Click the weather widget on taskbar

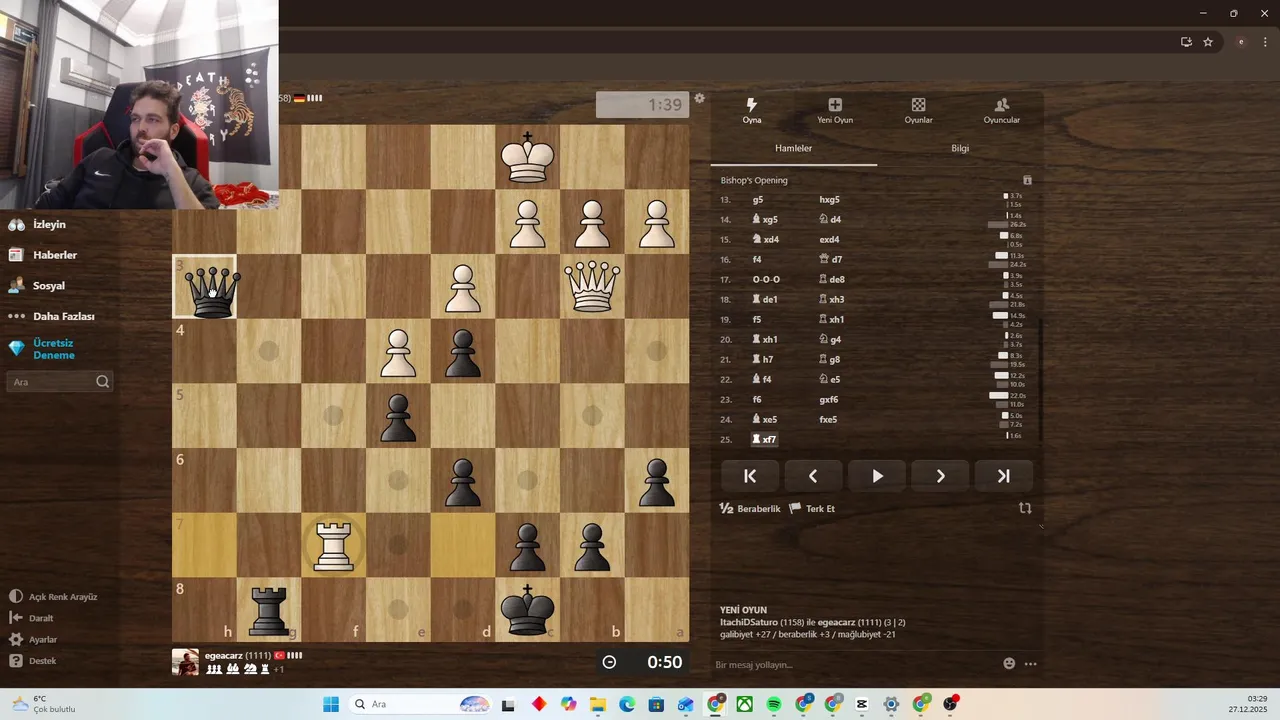click(43, 704)
